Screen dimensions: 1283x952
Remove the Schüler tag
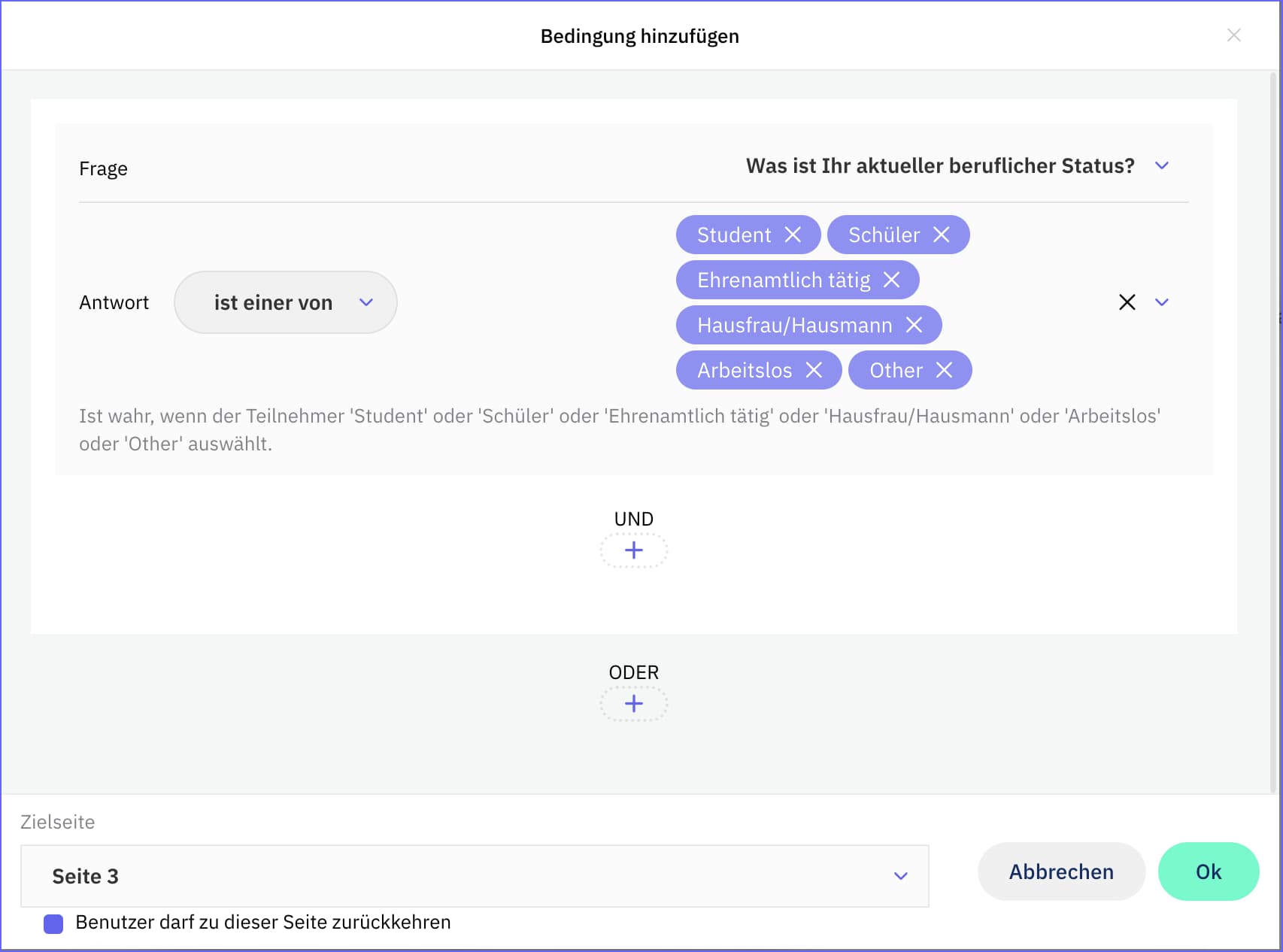[x=942, y=235]
